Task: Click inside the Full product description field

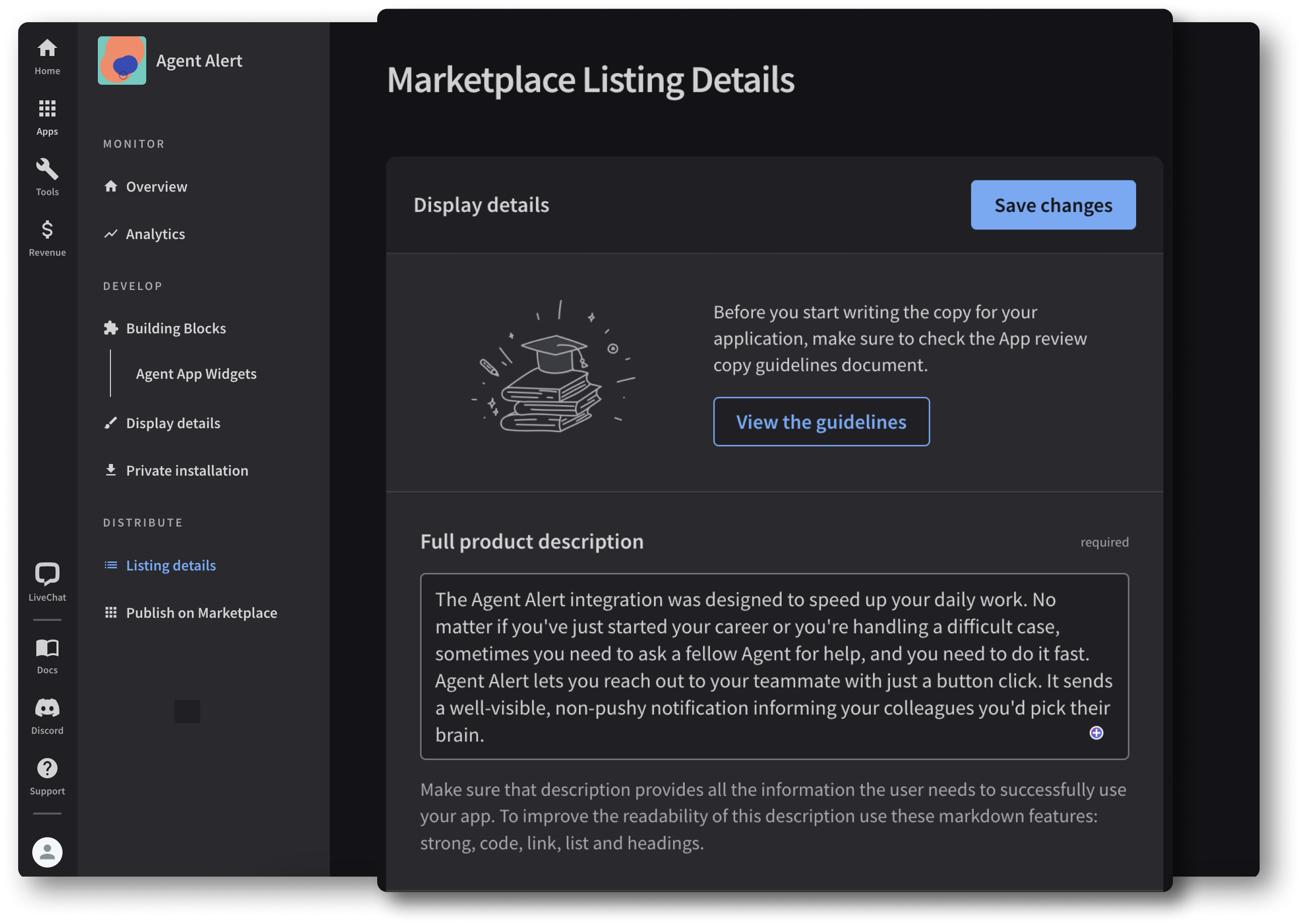Action: click(774, 666)
